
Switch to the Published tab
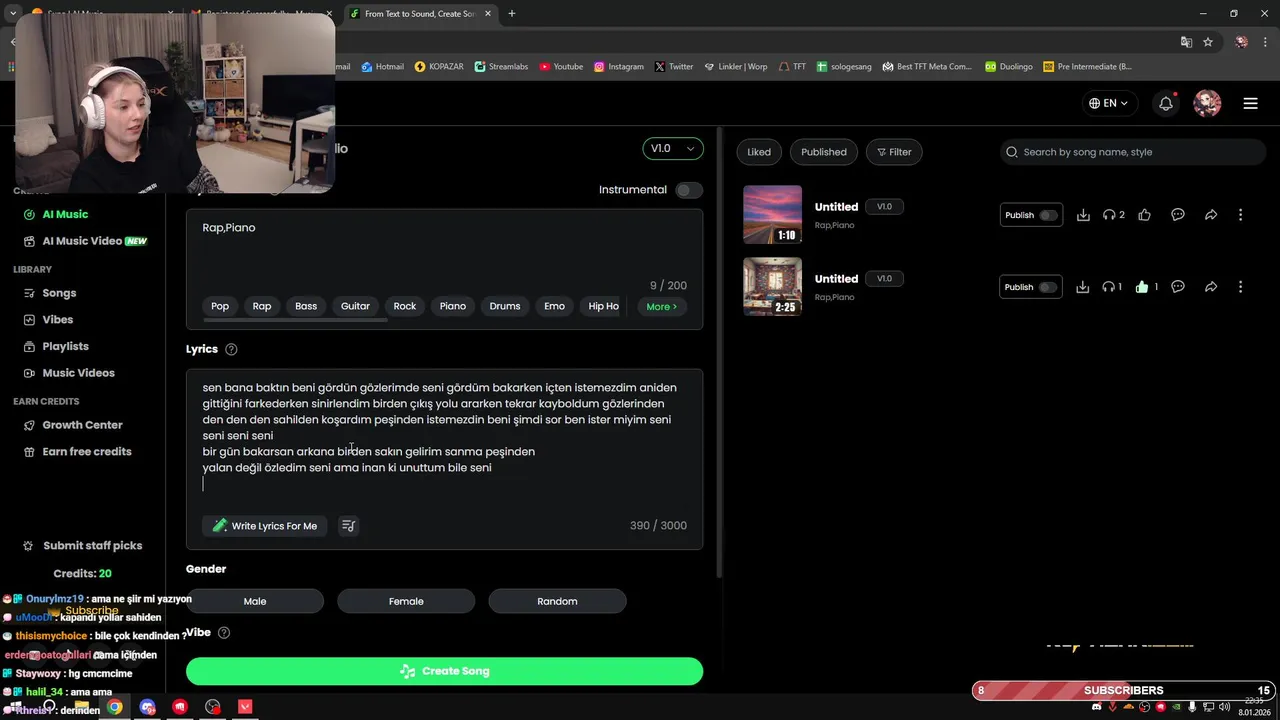pyautogui.click(x=824, y=152)
